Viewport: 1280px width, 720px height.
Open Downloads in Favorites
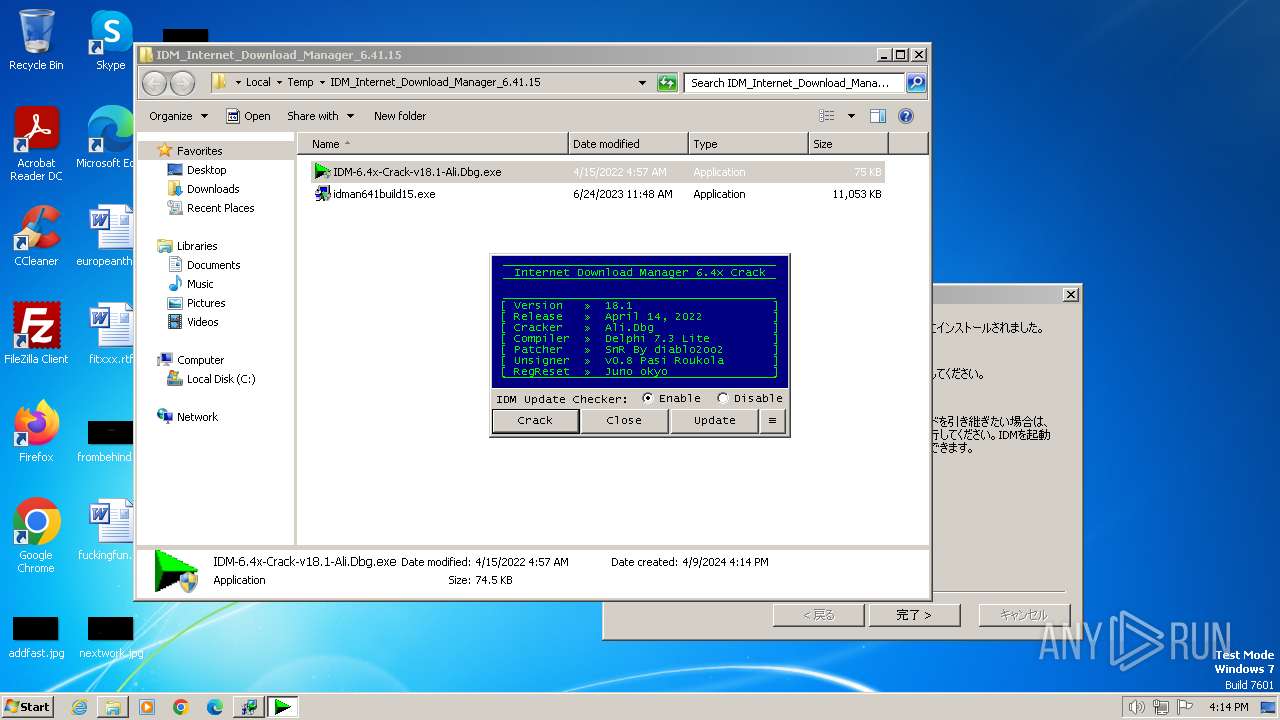[x=213, y=189]
